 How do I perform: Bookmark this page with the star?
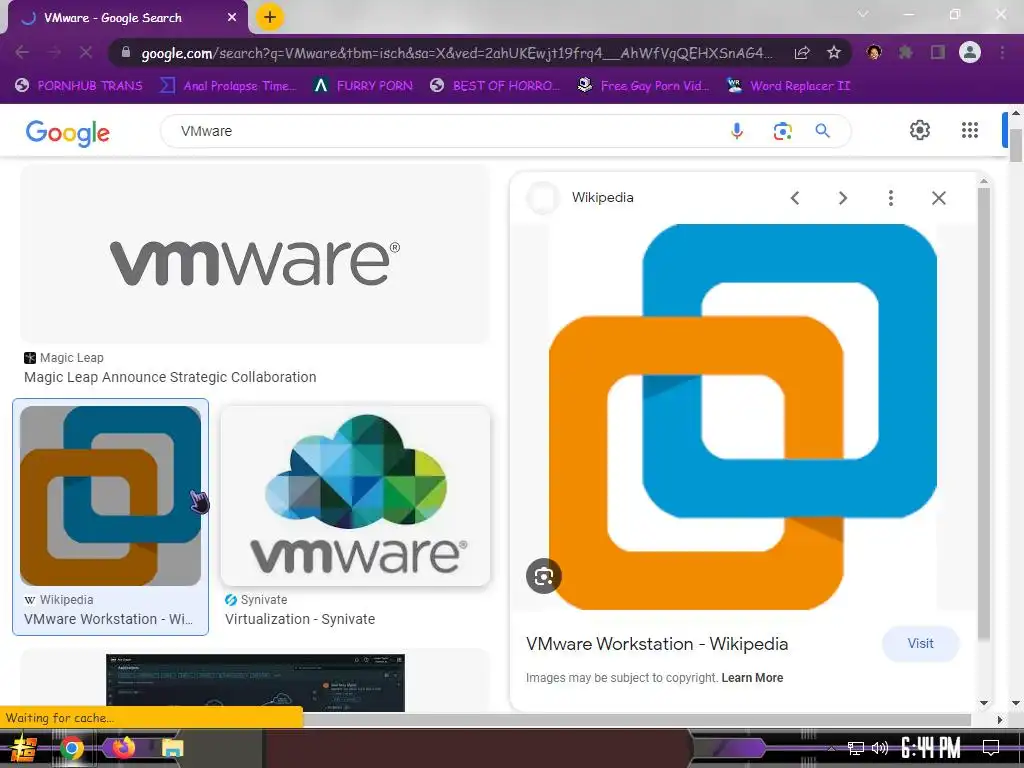coord(833,53)
